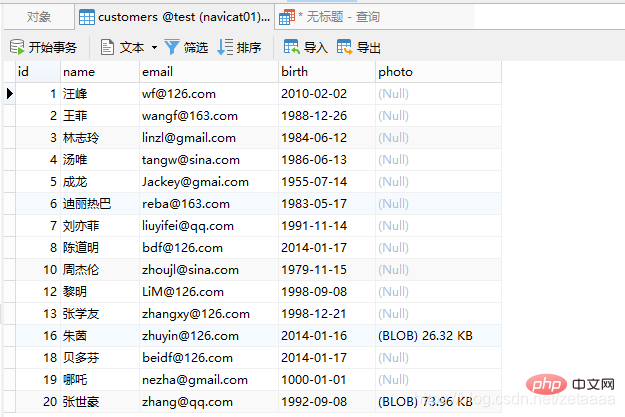Click the Sort (排序) icon

(225, 47)
